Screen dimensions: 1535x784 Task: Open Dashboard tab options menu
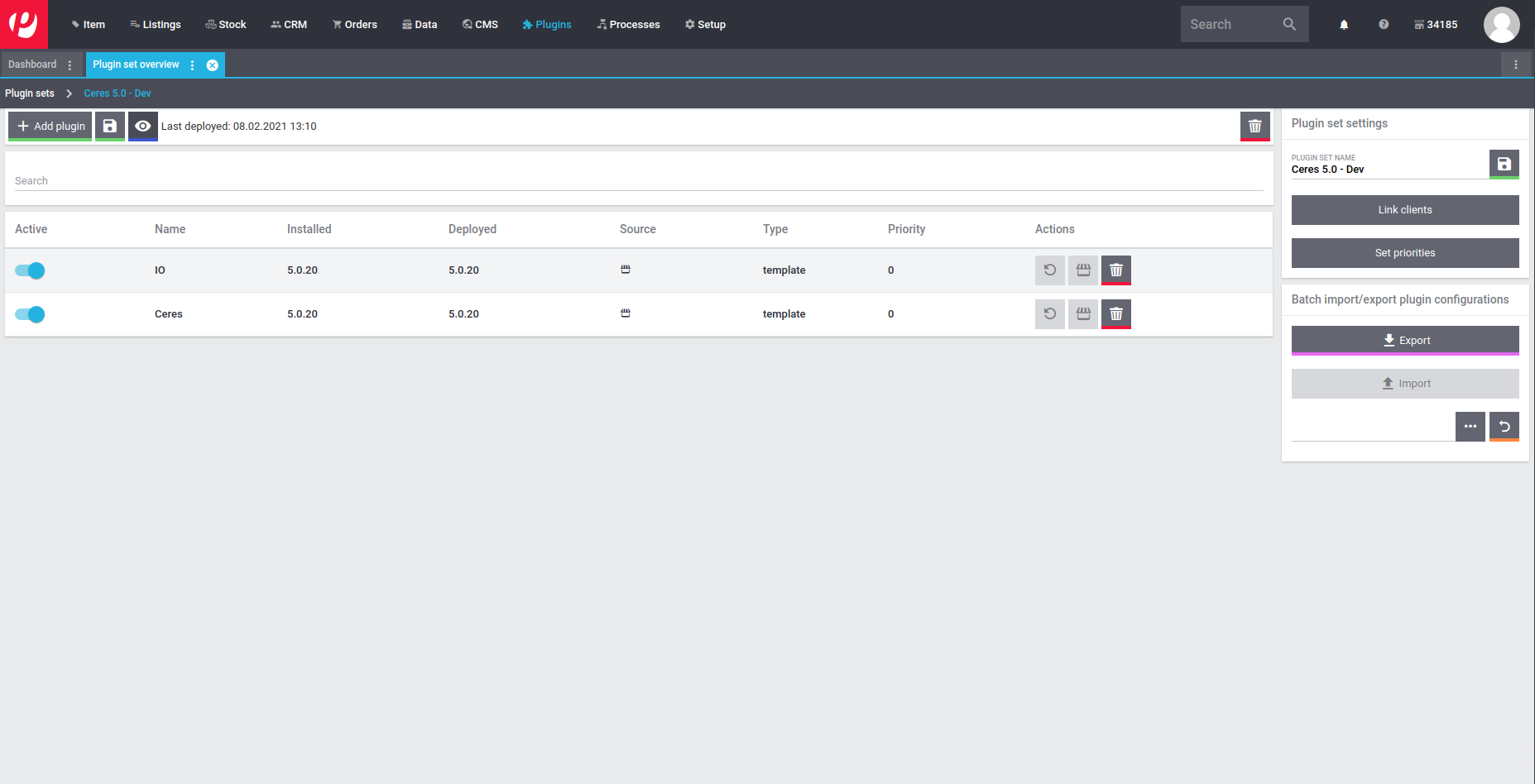70,65
